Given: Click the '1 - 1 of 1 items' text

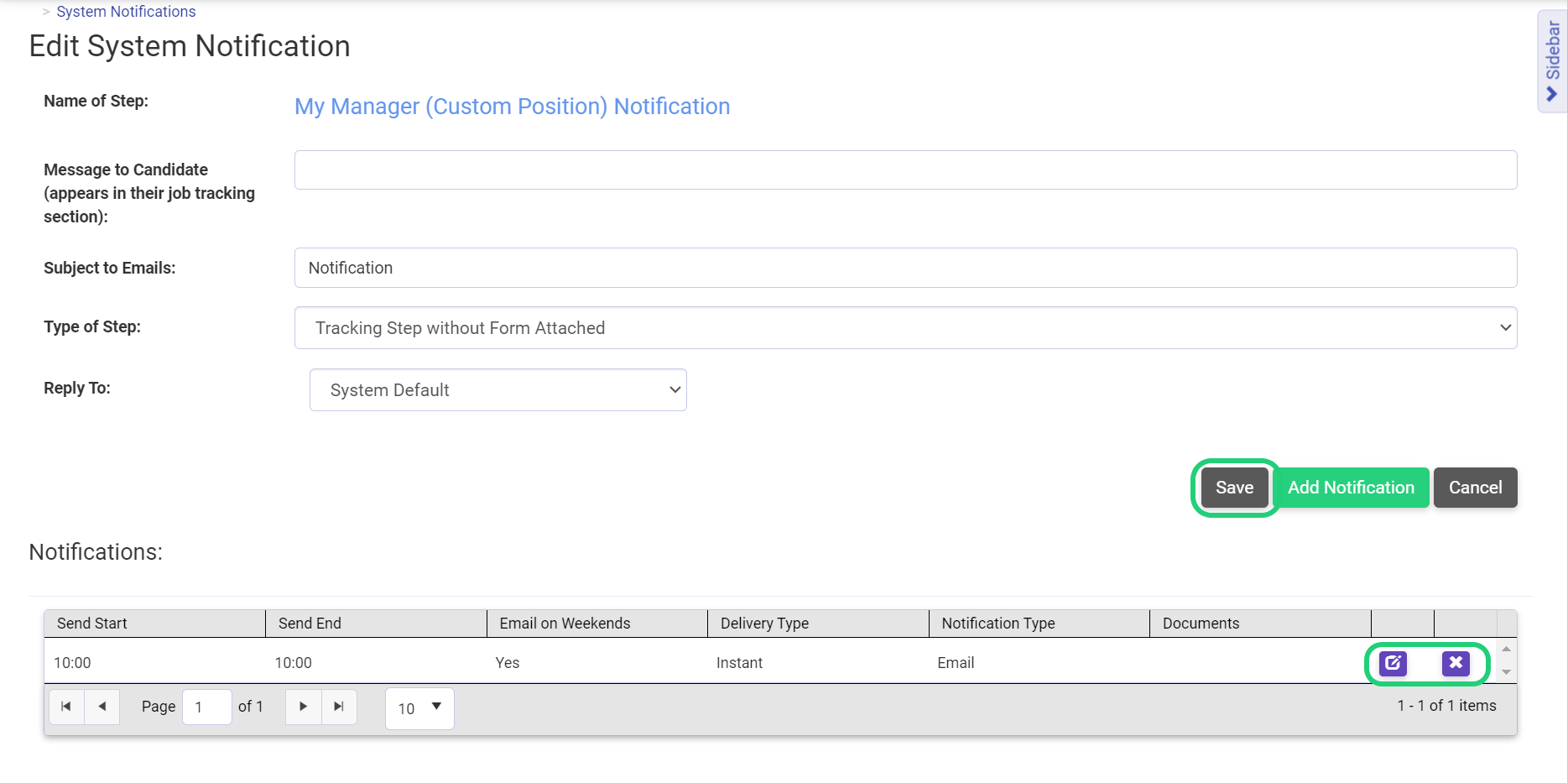Looking at the screenshot, I should pos(1446,706).
